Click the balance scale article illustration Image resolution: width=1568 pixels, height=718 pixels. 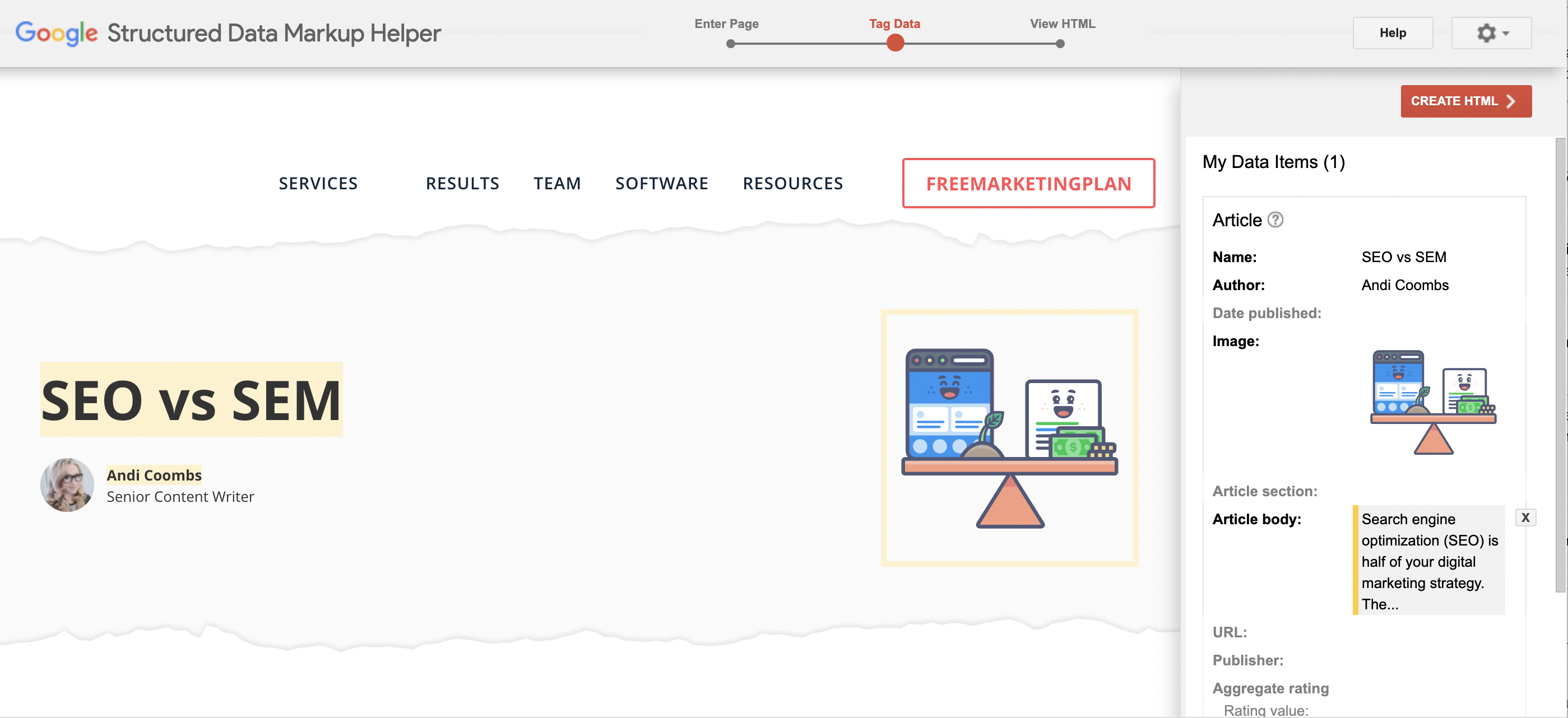point(1009,438)
